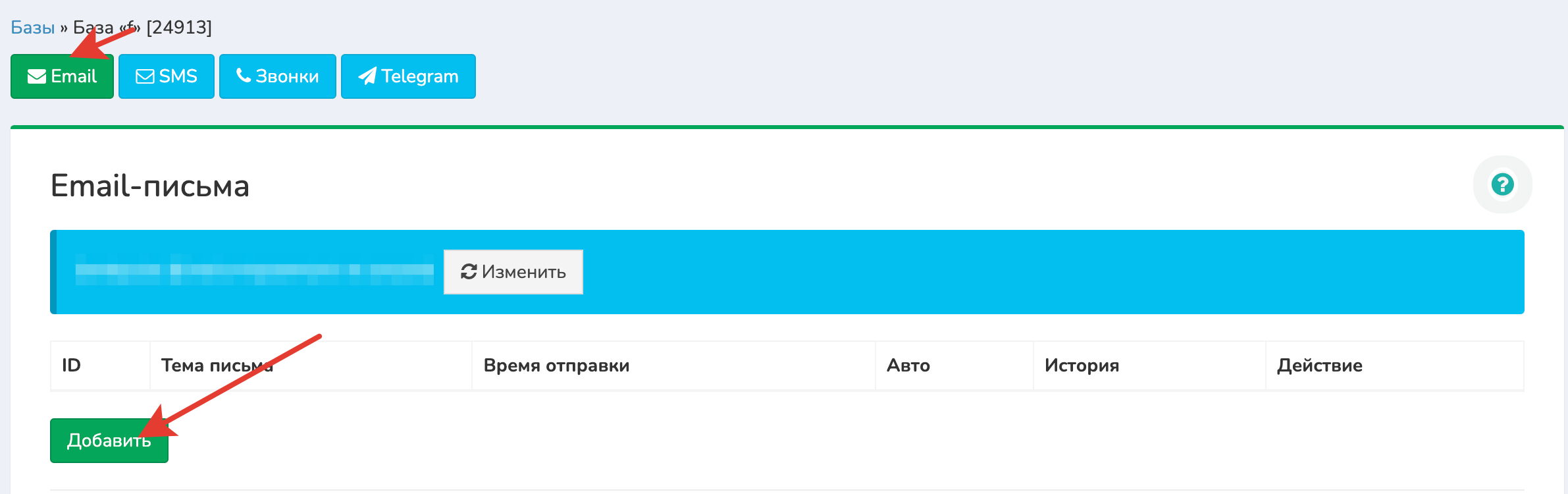The image size is (1568, 494).
Task: Click the paper plane Telegram icon
Action: click(x=367, y=76)
